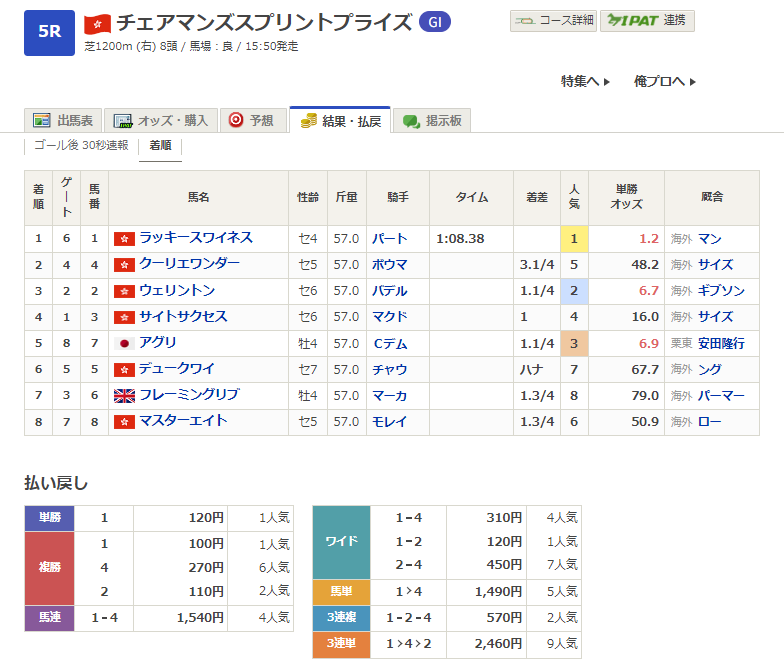Image resolution: width=784 pixels, height=665 pixels.
Task: Click the Hong Kong flag beside race title
Action: point(98,22)
